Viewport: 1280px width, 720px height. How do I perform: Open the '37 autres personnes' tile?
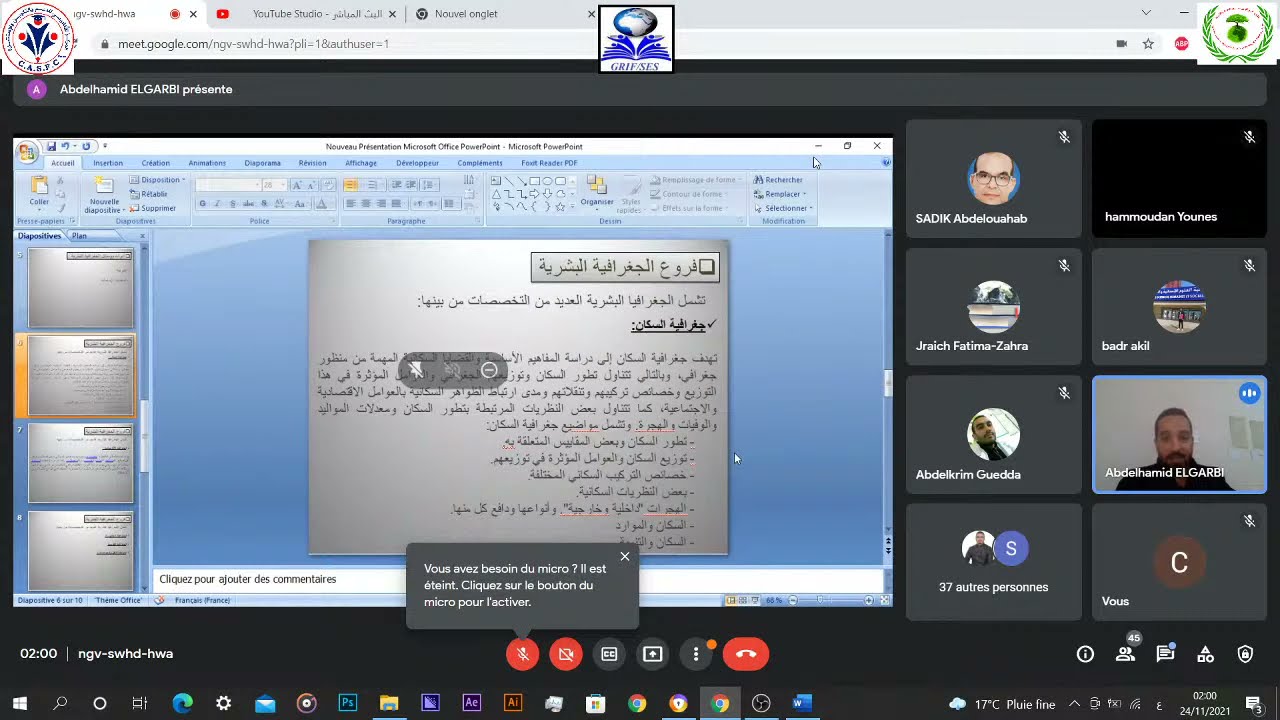[x=993, y=561]
